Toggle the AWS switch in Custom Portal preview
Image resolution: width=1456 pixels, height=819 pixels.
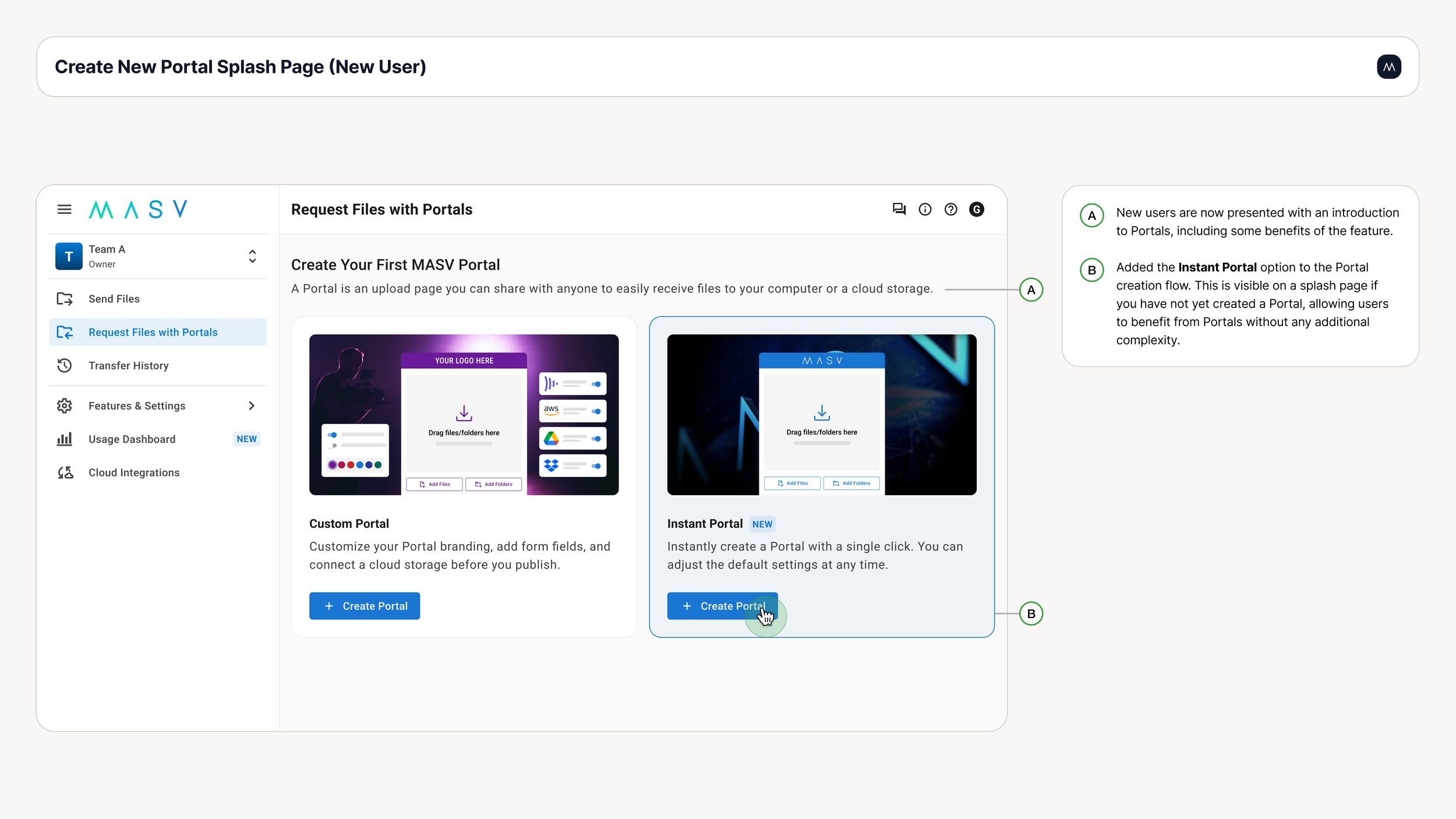[596, 411]
